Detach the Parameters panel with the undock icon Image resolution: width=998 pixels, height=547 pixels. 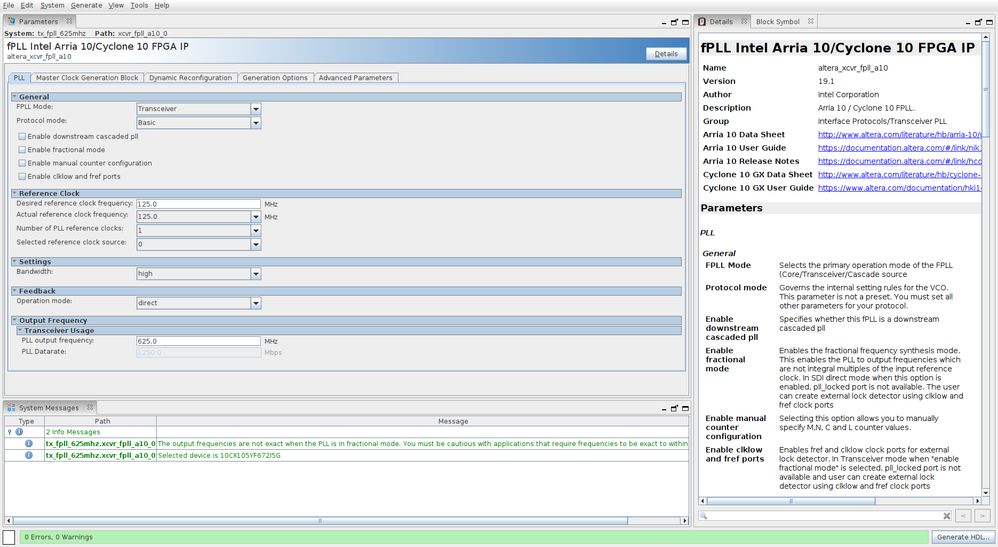pos(674,22)
